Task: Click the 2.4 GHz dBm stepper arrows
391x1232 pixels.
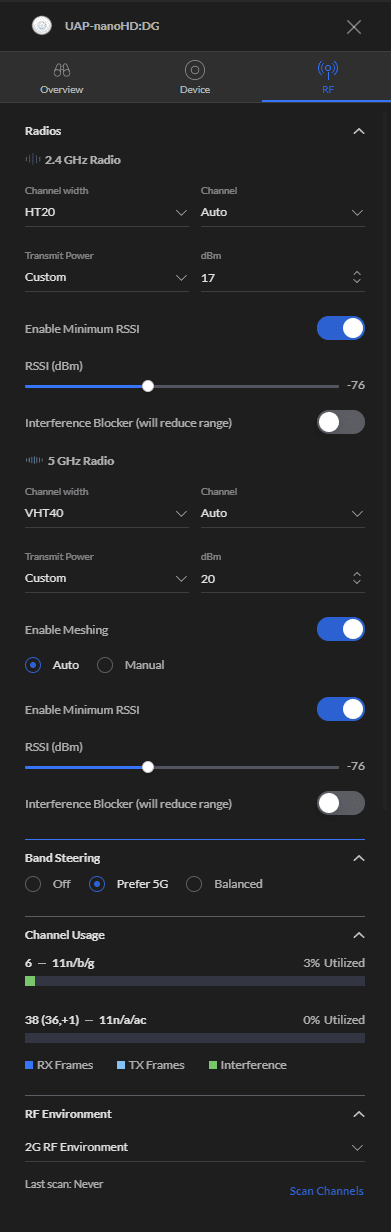Action: click(x=357, y=277)
